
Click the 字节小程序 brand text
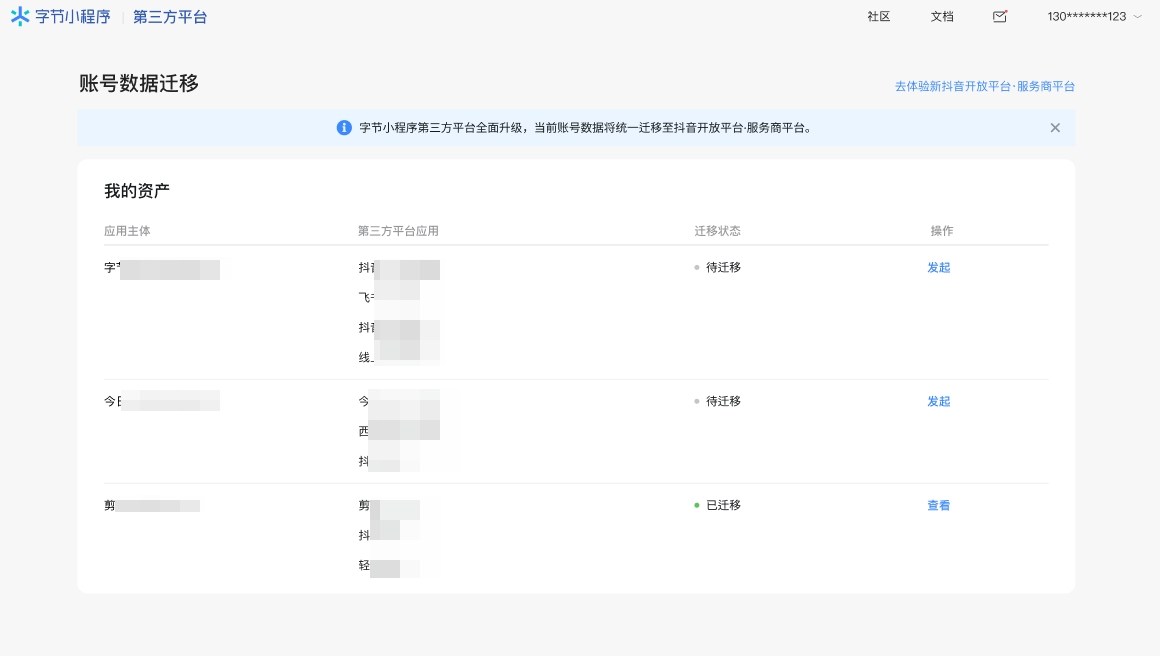tap(72, 17)
